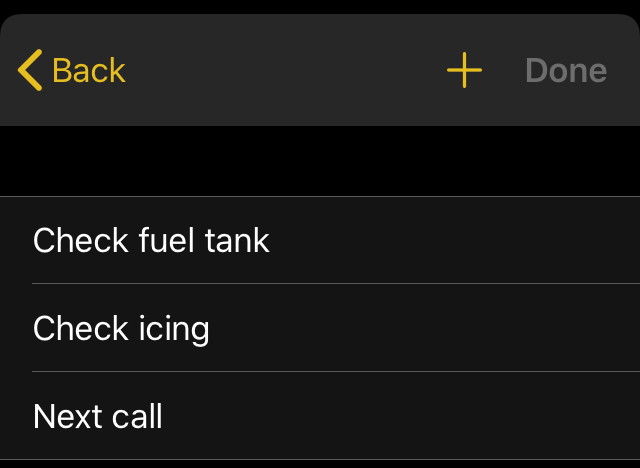
Task: Click the words 'fuel tank'
Action: point(204,240)
